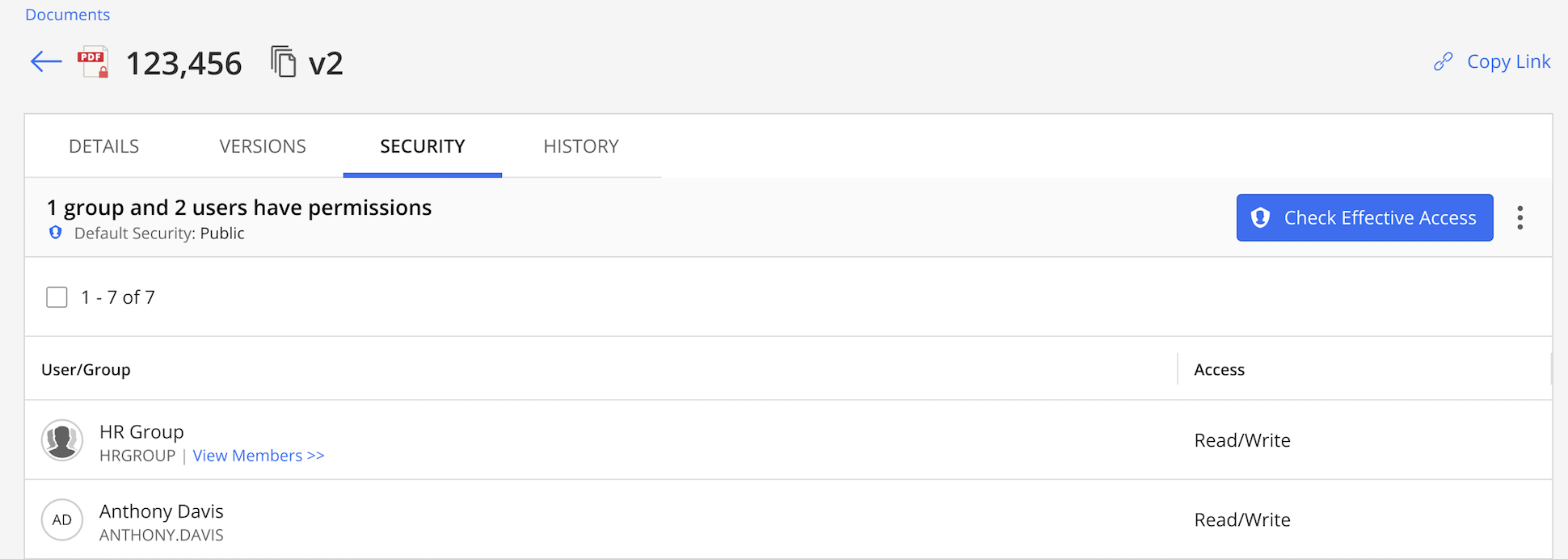
Task: Click the document versions copy icon
Action: click(283, 62)
